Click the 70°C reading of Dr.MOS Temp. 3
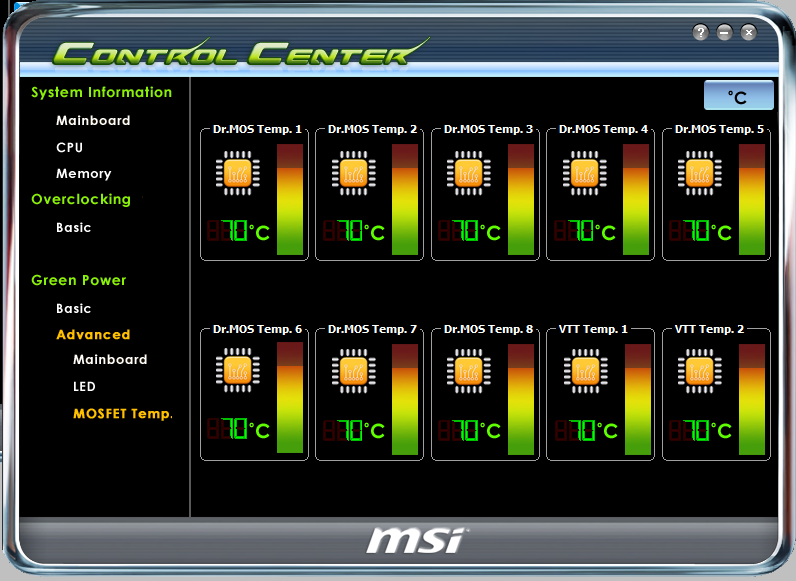 (470, 231)
